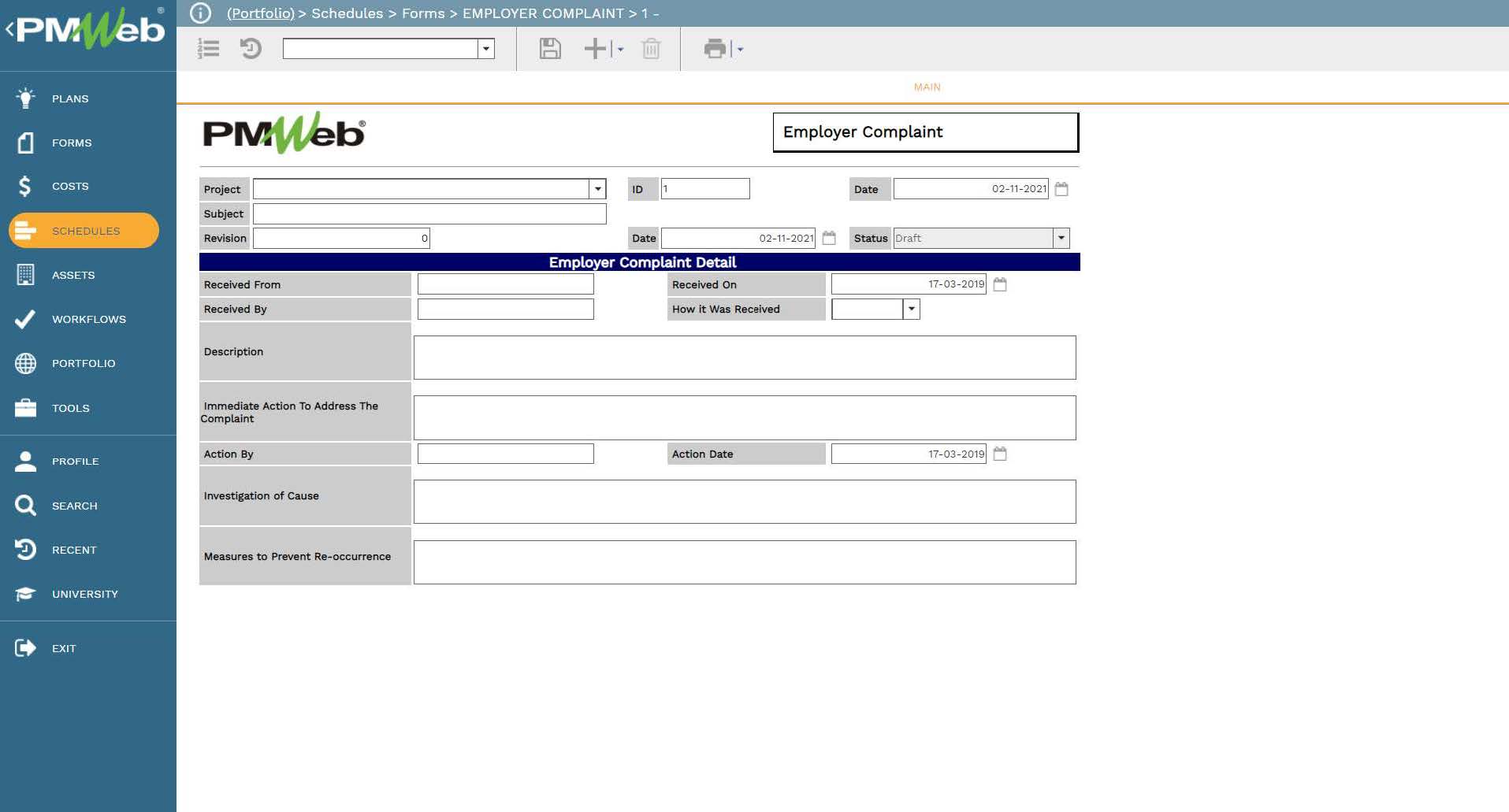The width and height of the screenshot is (1509, 812).
Task: Click the FORMS sidebar label
Action: [72, 143]
